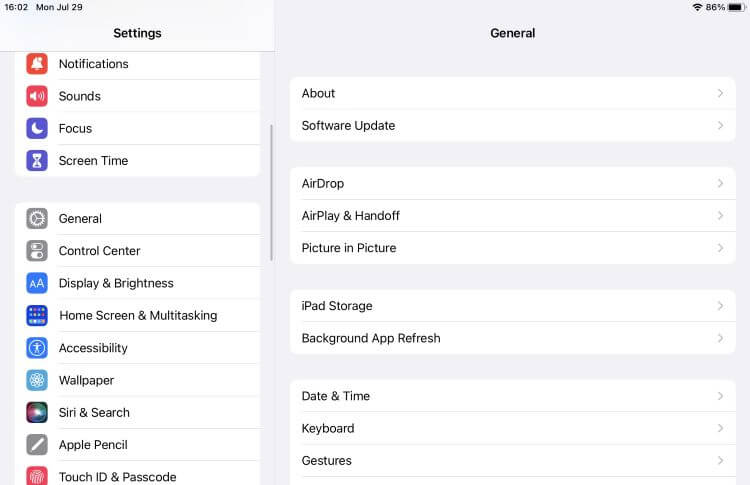Viewport: 750px width, 485px height.
Task: Tap the Display & Brightness AA icon
Action: 37,283
